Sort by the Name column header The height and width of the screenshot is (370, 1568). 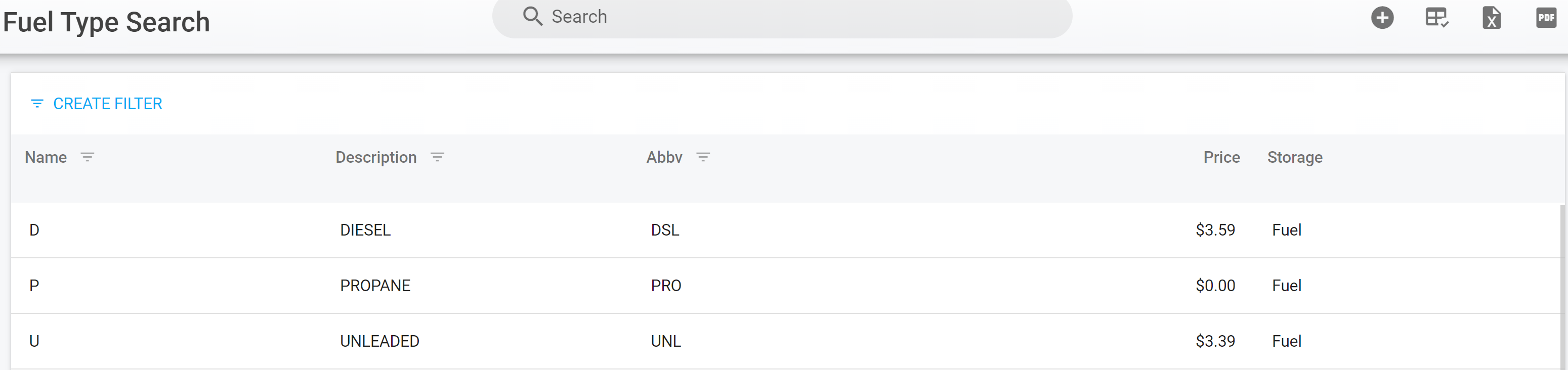point(46,158)
